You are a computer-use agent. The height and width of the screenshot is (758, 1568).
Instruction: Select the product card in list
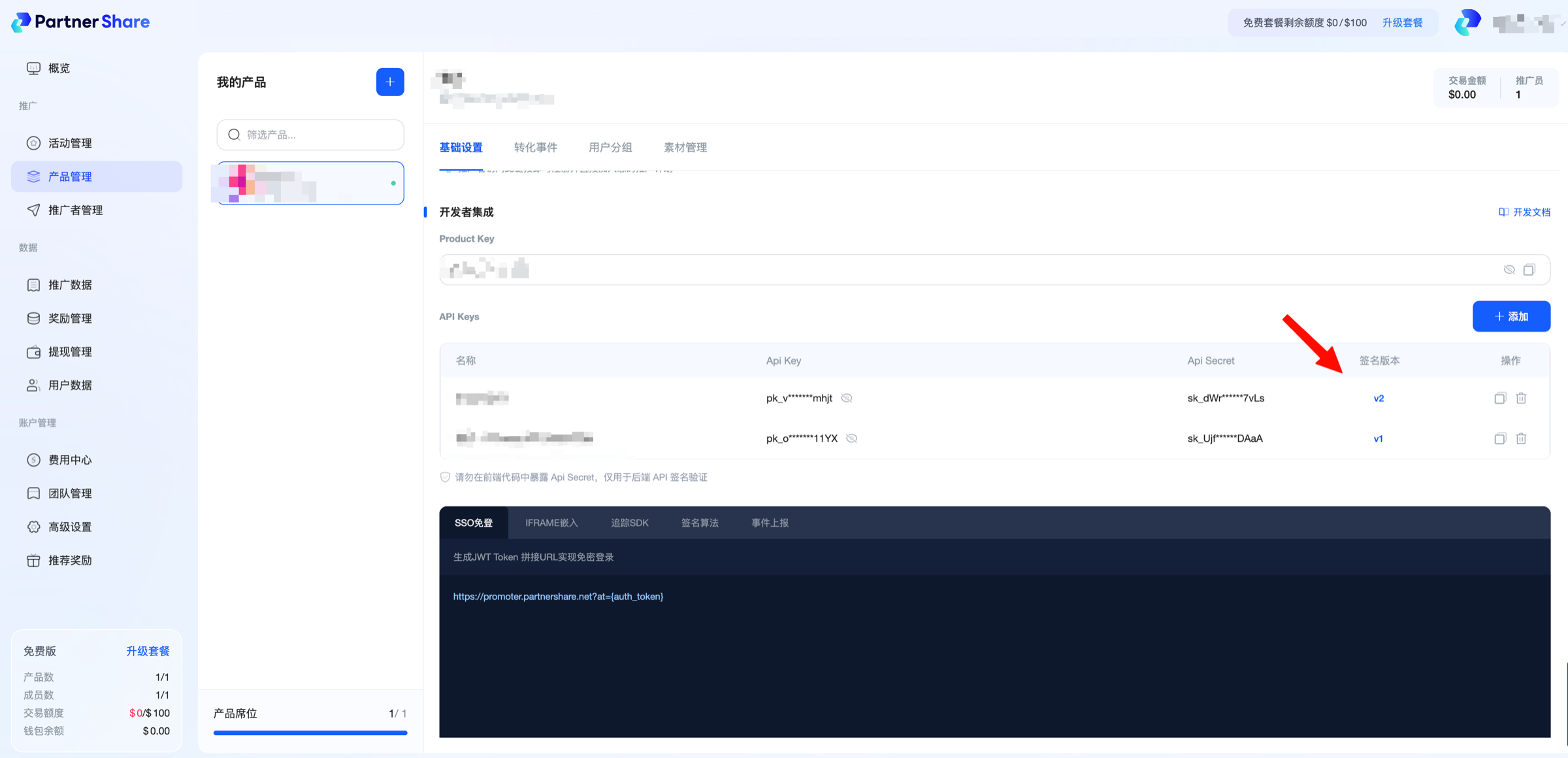click(x=310, y=183)
